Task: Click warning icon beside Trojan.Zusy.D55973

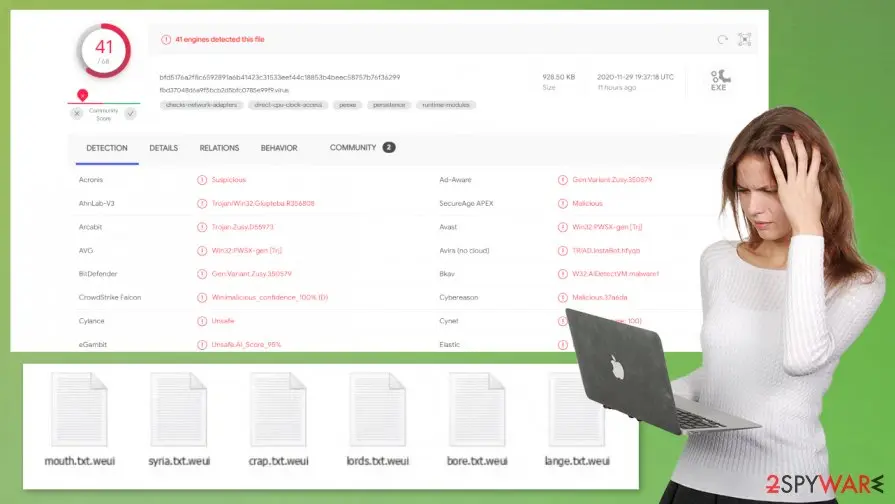Action: click(x=202, y=227)
